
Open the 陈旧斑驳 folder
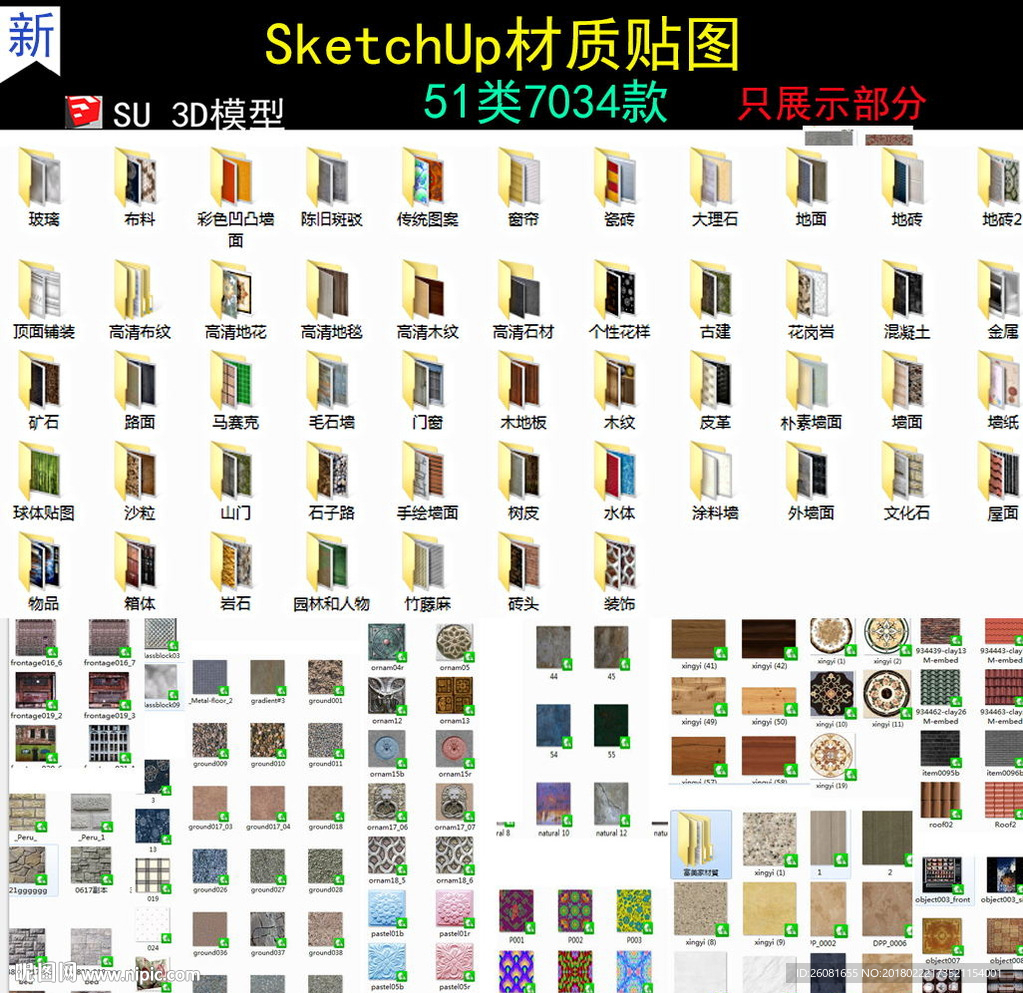click(330, 177)
